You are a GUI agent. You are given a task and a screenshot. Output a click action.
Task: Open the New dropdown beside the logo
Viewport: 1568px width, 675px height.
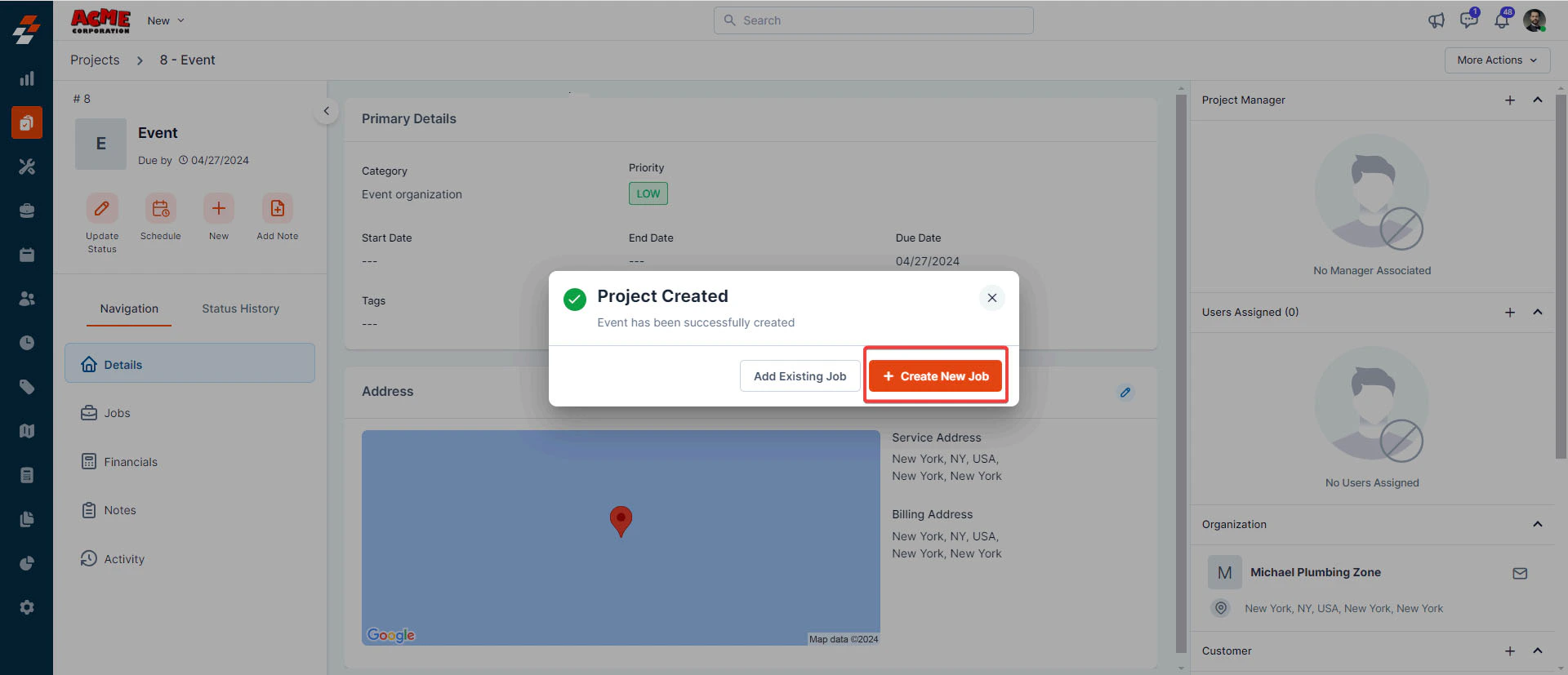[x=166, y=20]
